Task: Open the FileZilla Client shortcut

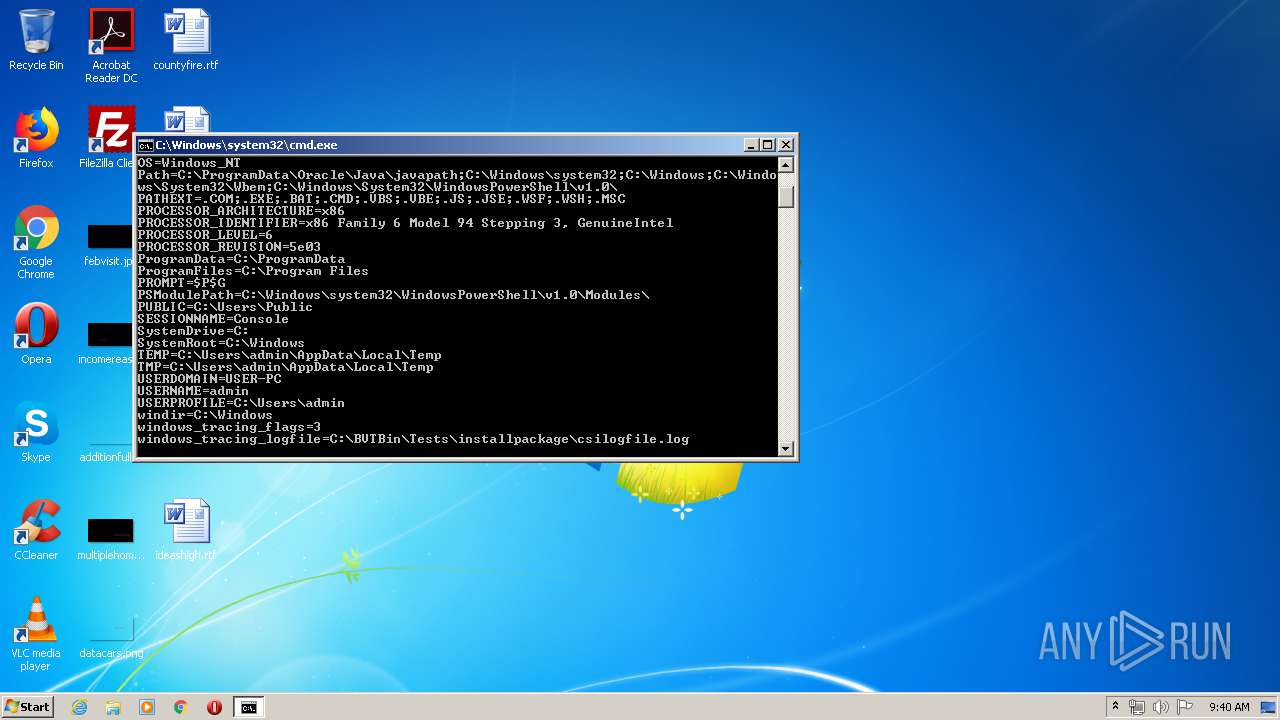Action: 111,138
